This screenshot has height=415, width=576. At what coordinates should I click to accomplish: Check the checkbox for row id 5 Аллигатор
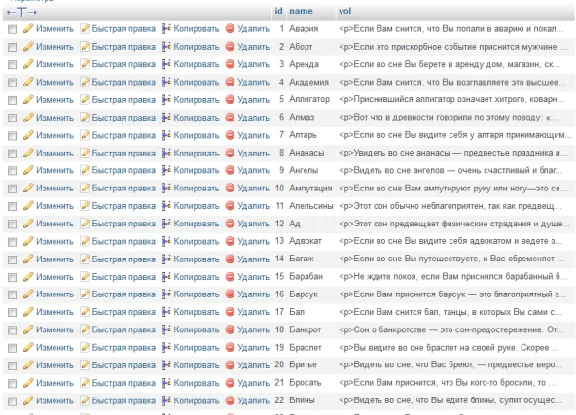point(12,100)
